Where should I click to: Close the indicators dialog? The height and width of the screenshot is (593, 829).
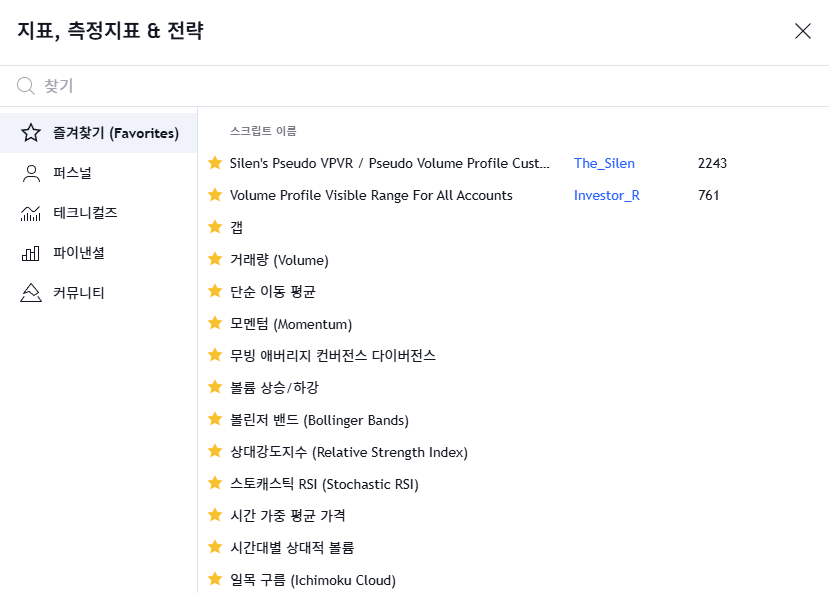(x=802, y=31)
